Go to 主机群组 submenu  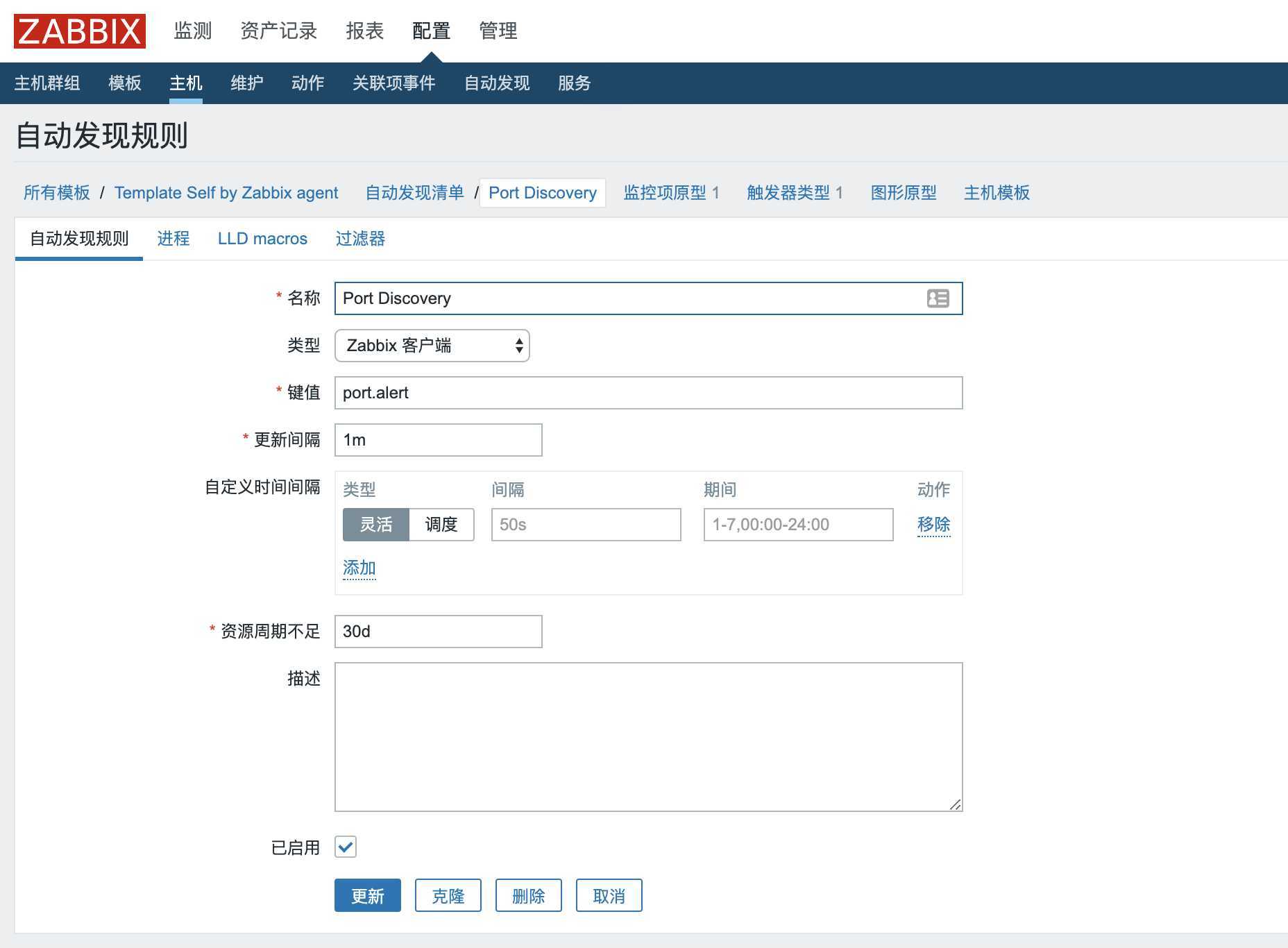tap(47, 83)
